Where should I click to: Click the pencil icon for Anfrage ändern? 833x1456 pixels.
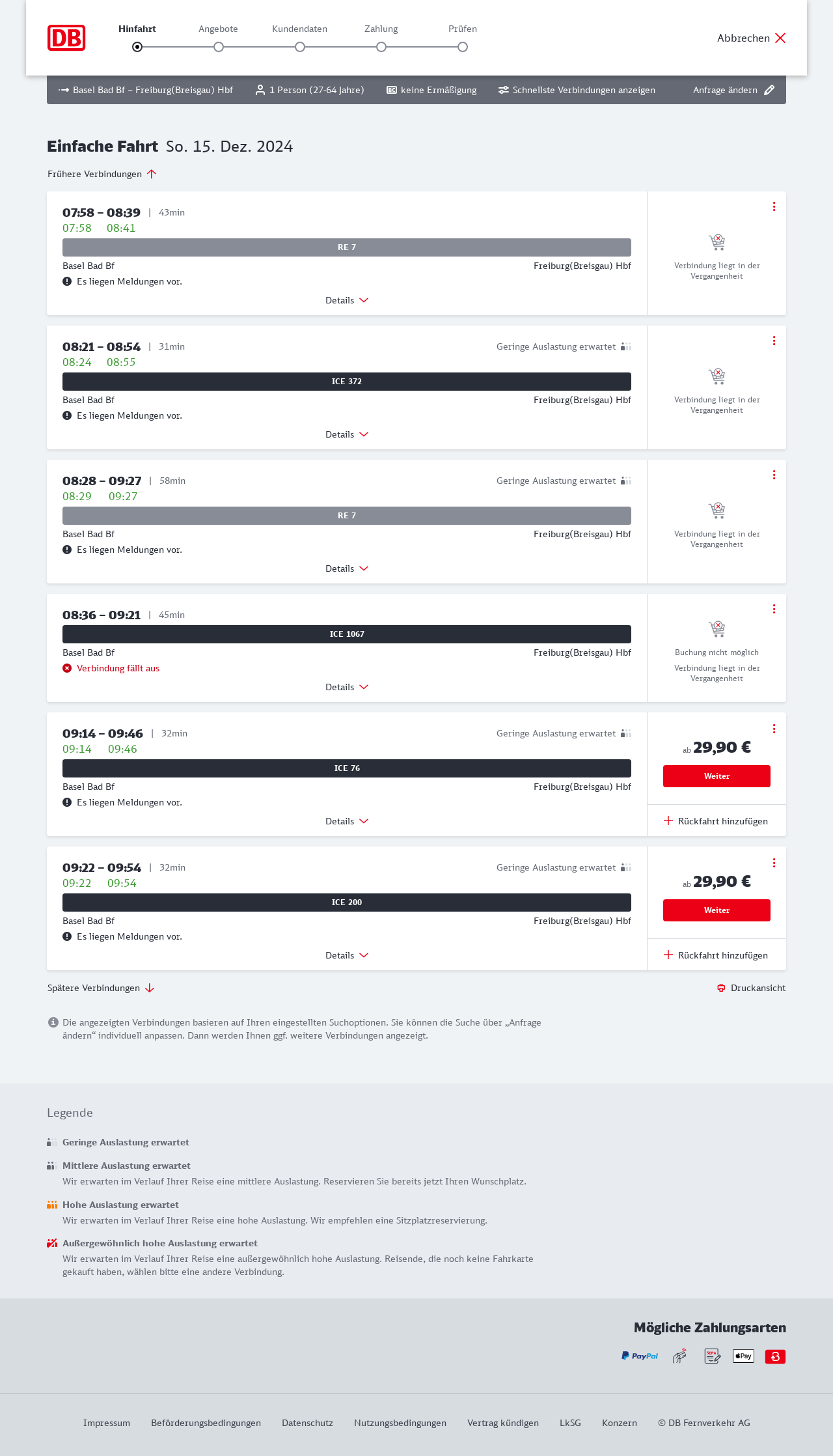(x=769, y=90)
